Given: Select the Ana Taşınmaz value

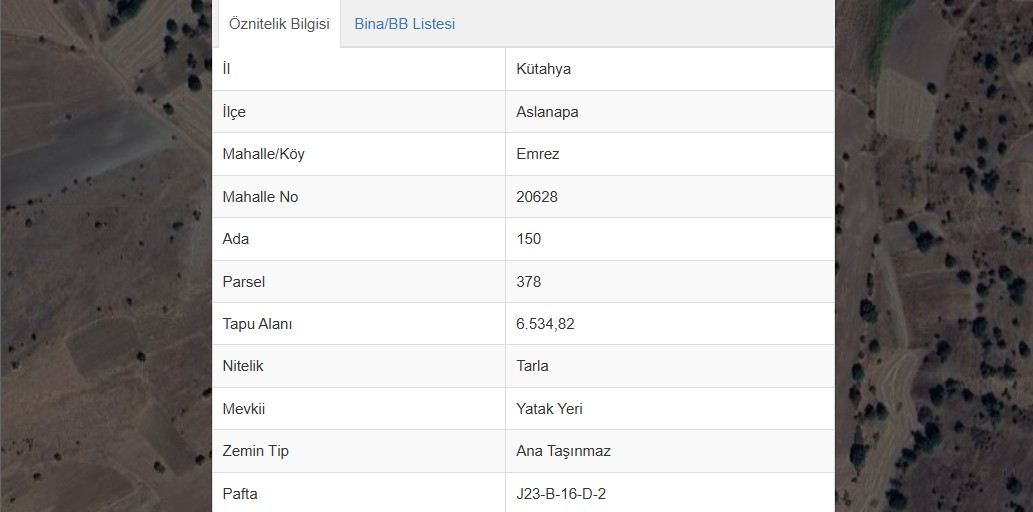Looking at the screenshot, I should pos(563,451).
